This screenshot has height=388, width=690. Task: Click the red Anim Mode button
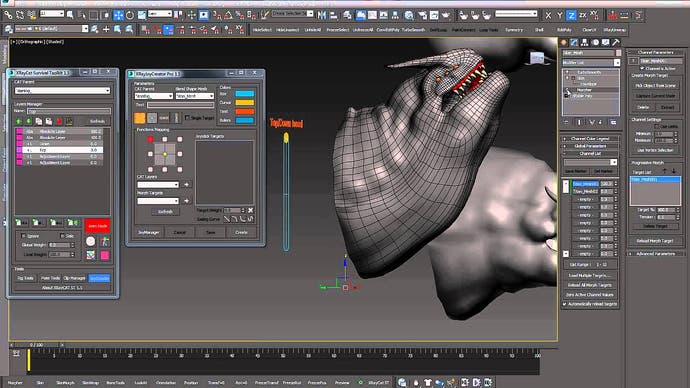98,226
